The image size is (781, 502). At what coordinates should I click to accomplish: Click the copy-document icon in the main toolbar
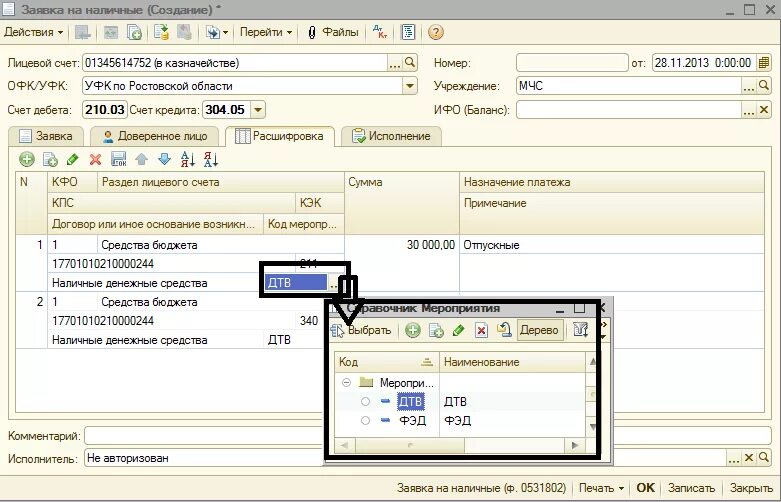tap(134, 32)
